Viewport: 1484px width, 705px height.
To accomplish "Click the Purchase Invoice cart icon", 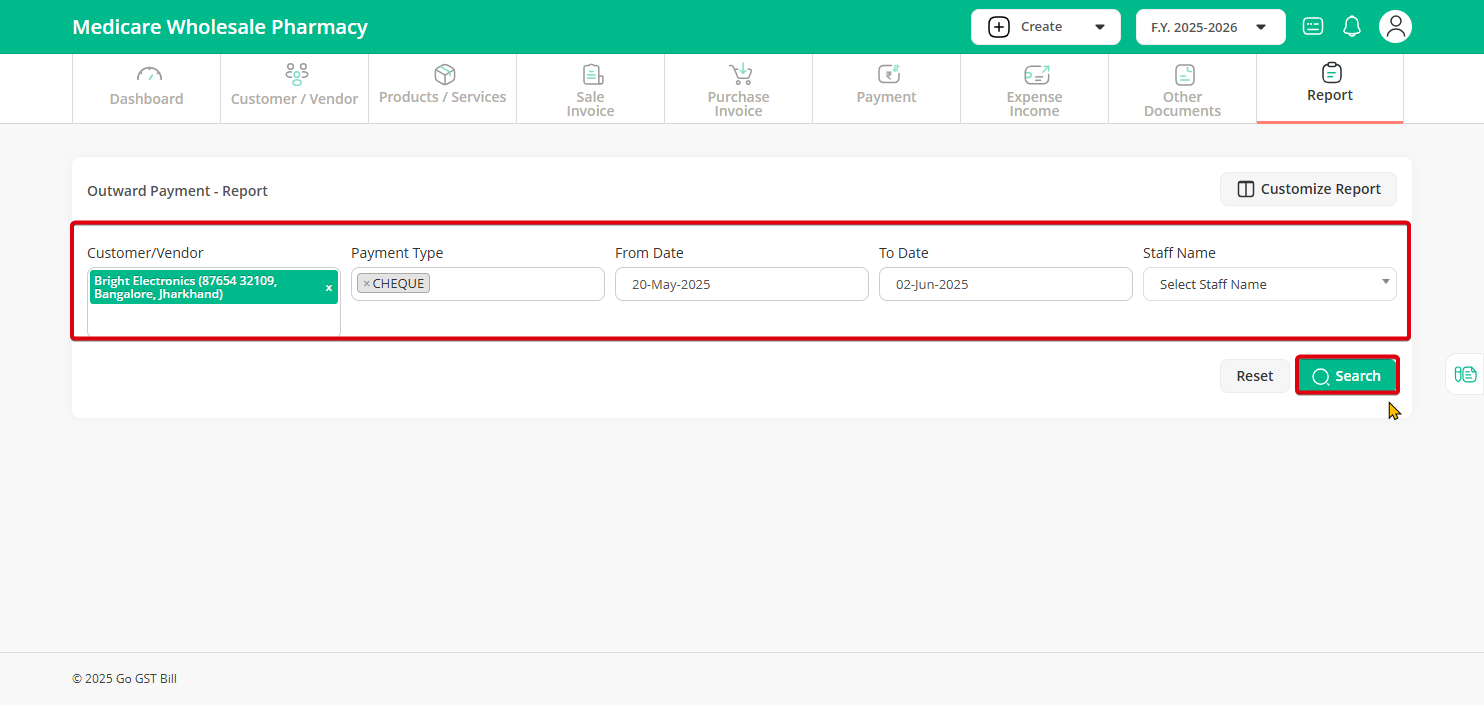I will pos(741,74).
